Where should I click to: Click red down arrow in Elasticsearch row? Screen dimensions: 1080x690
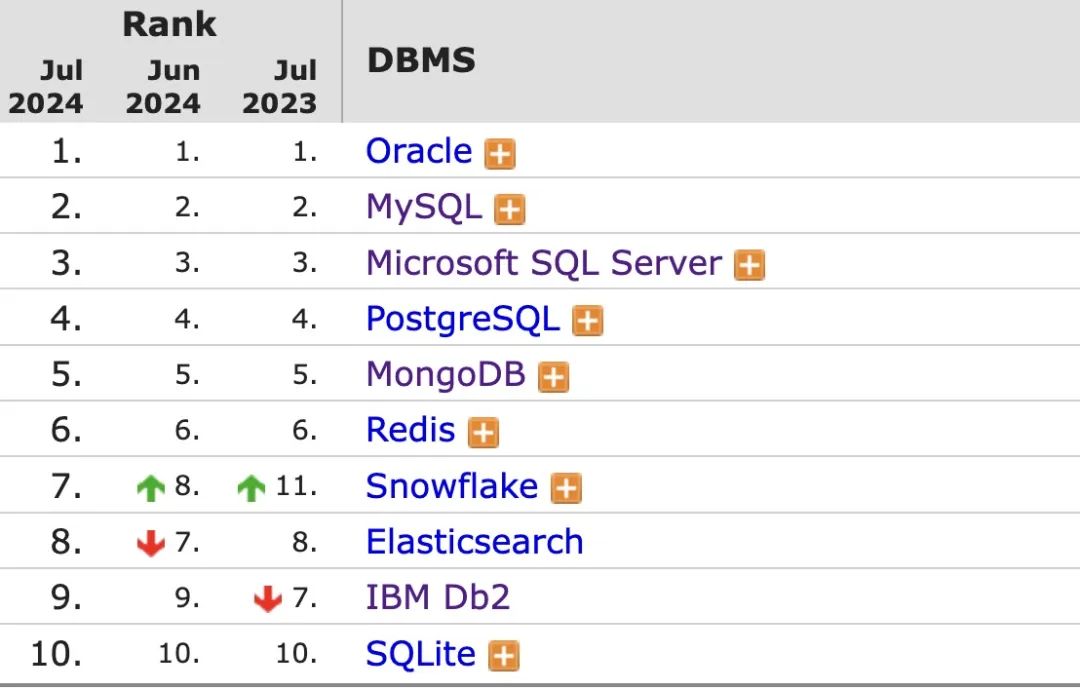click(150, 543)
